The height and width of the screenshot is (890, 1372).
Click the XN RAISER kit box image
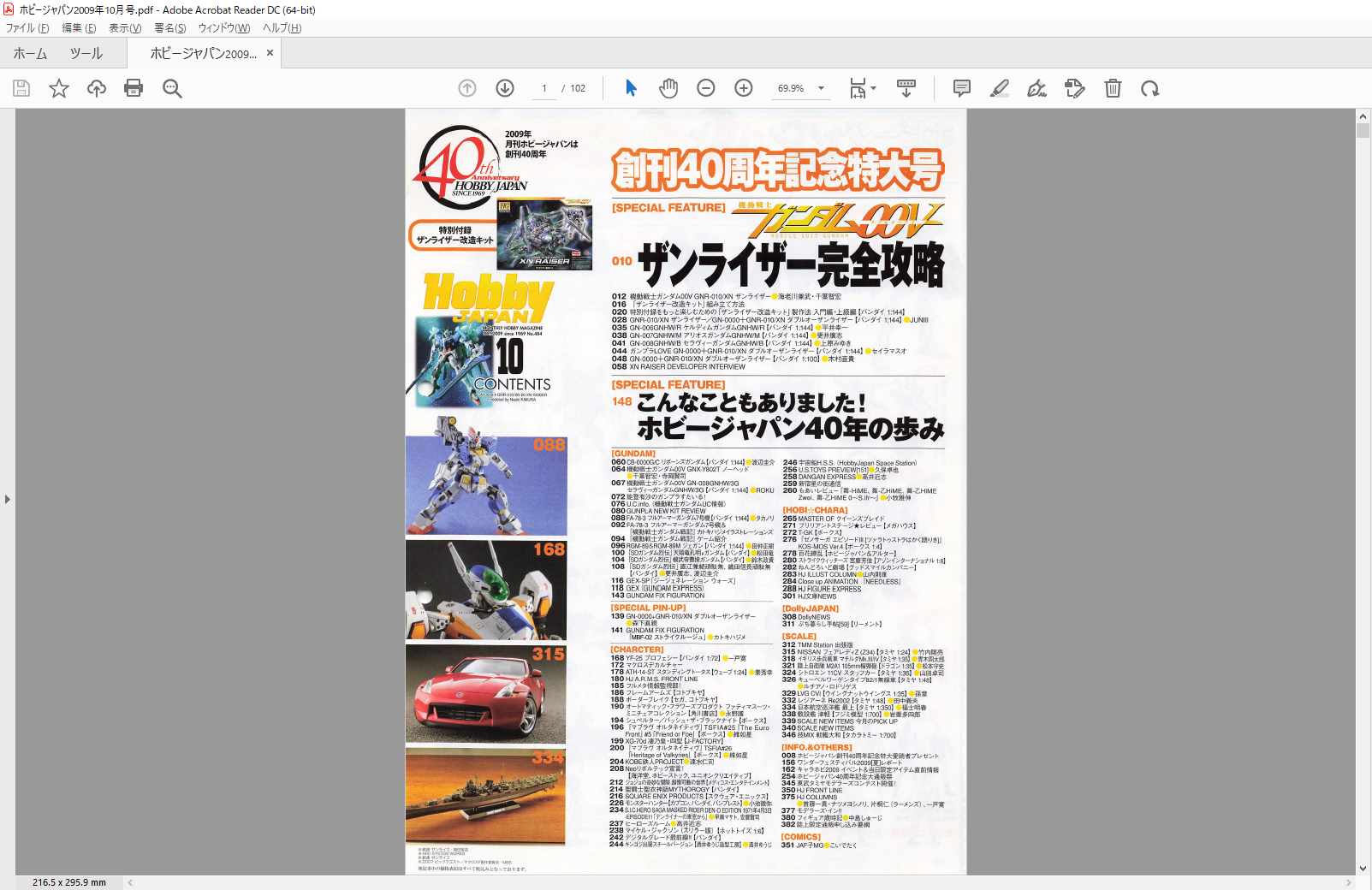pos(544,234)
